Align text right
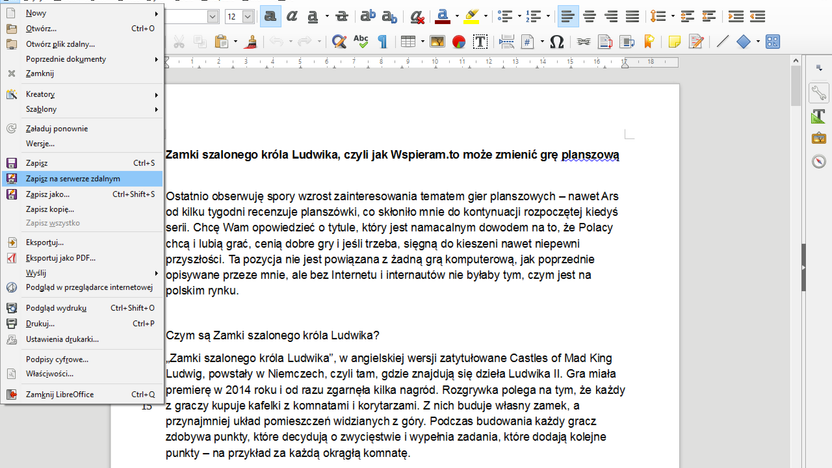Image resolution: width=832 pixels, height=468 pixels. (x=611, y=16)
